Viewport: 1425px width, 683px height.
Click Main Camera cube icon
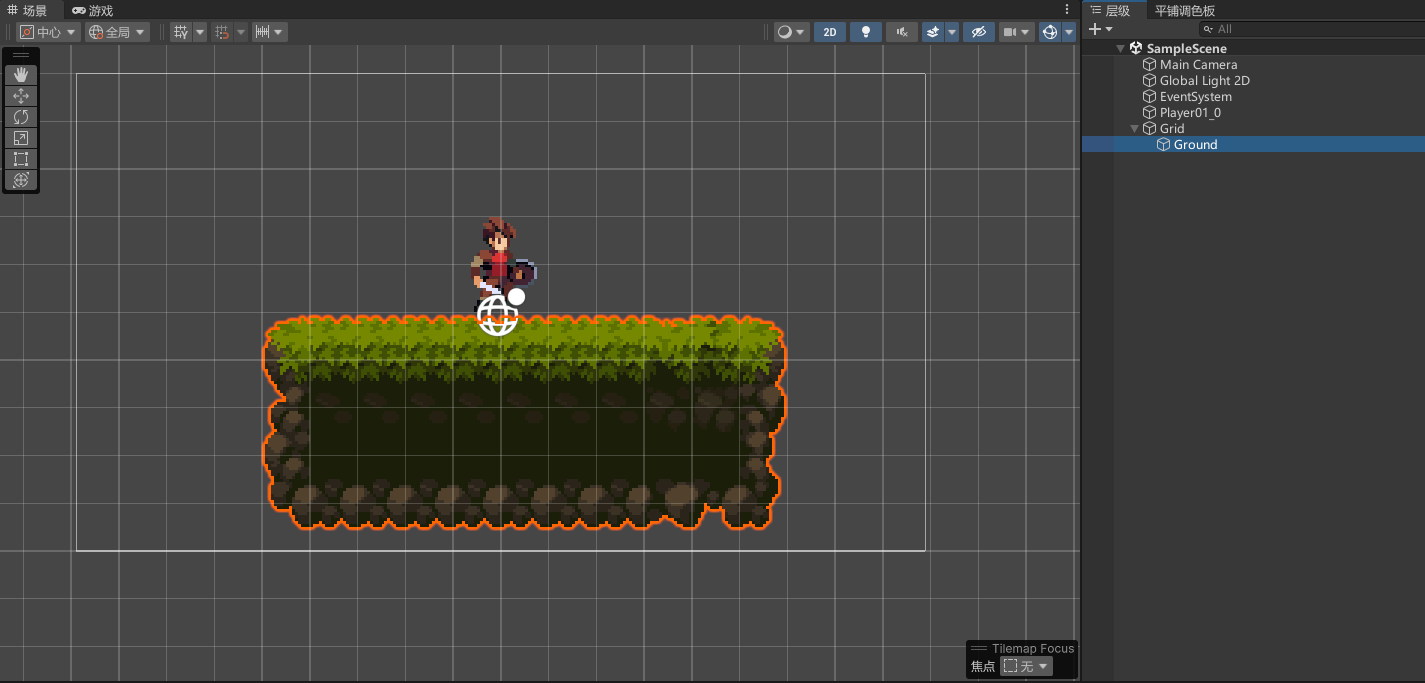pyautogui.click(x=1149, y=64)
